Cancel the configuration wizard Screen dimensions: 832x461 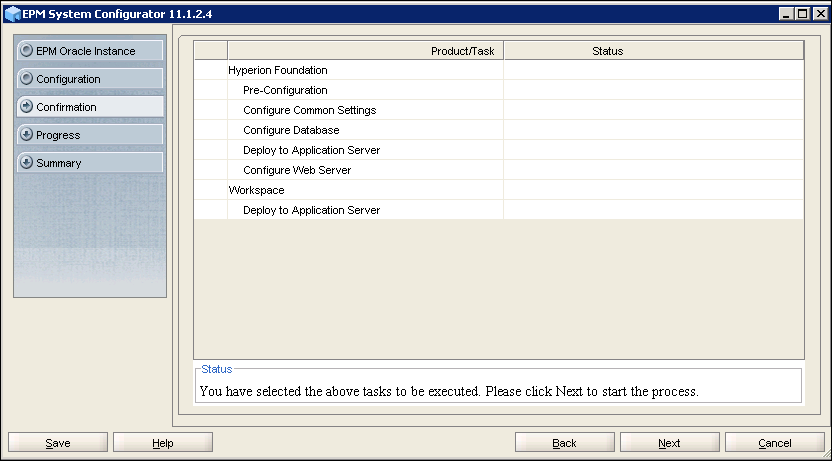[x=775, y=442]
